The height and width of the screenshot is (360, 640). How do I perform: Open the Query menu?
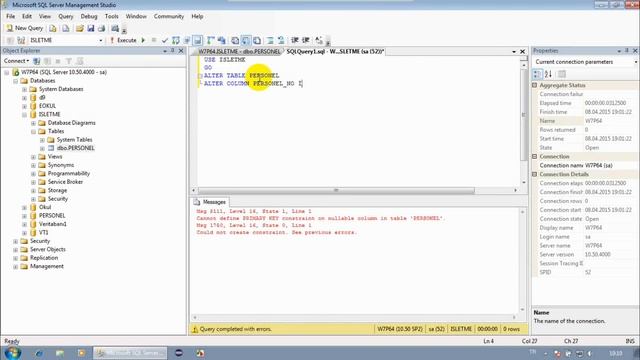tap(66, 16)
